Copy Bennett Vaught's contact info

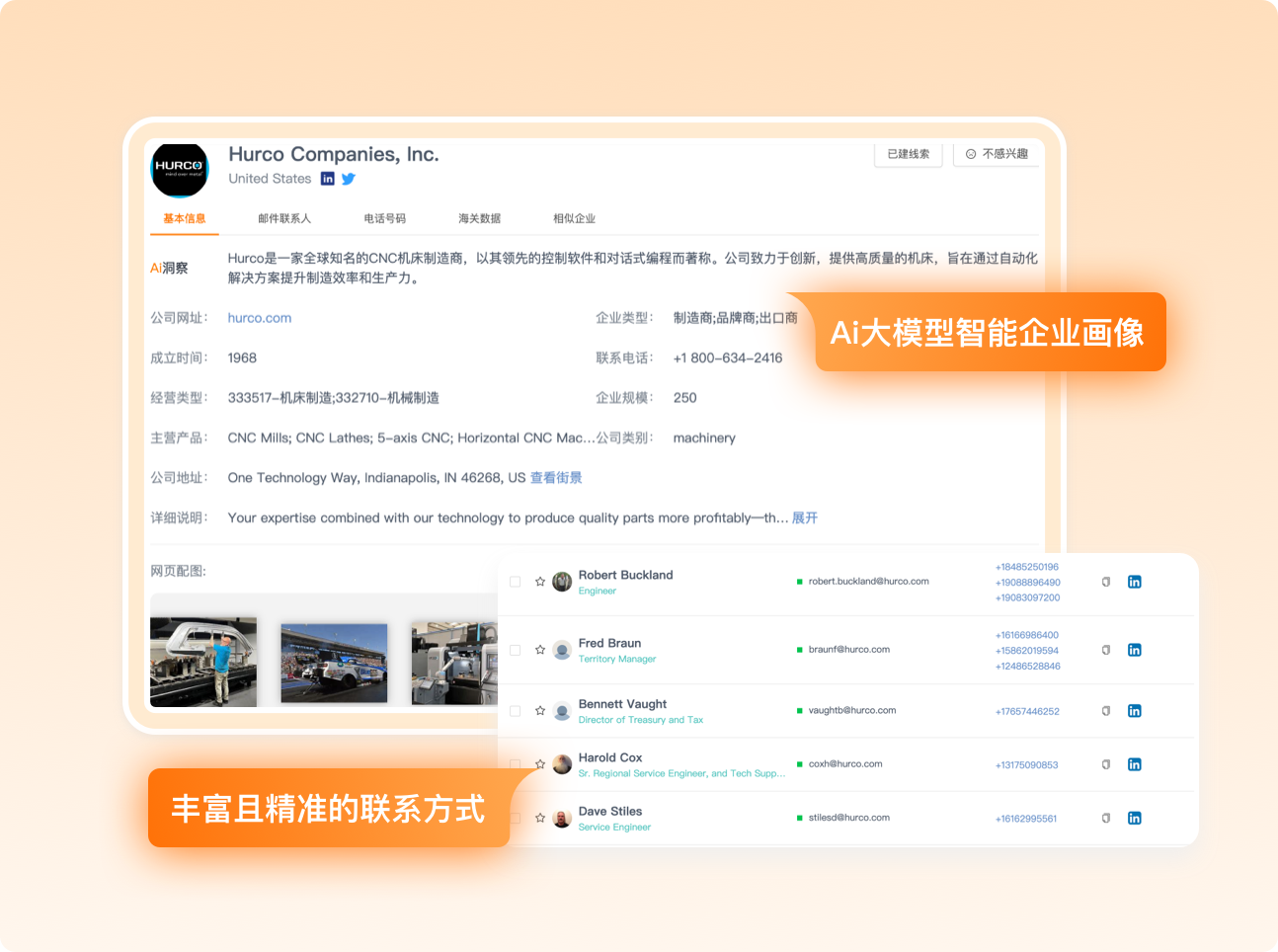click(1106, 711)
